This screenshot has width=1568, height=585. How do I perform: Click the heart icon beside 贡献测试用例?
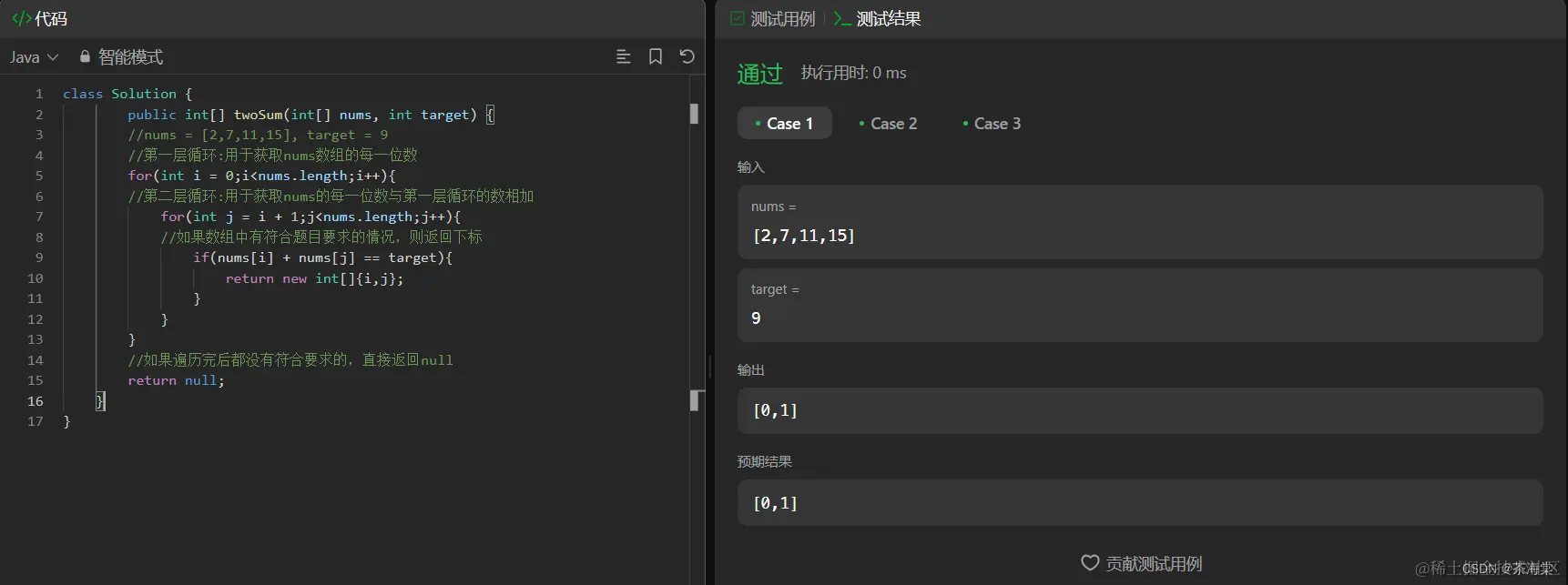(1090, 563)
